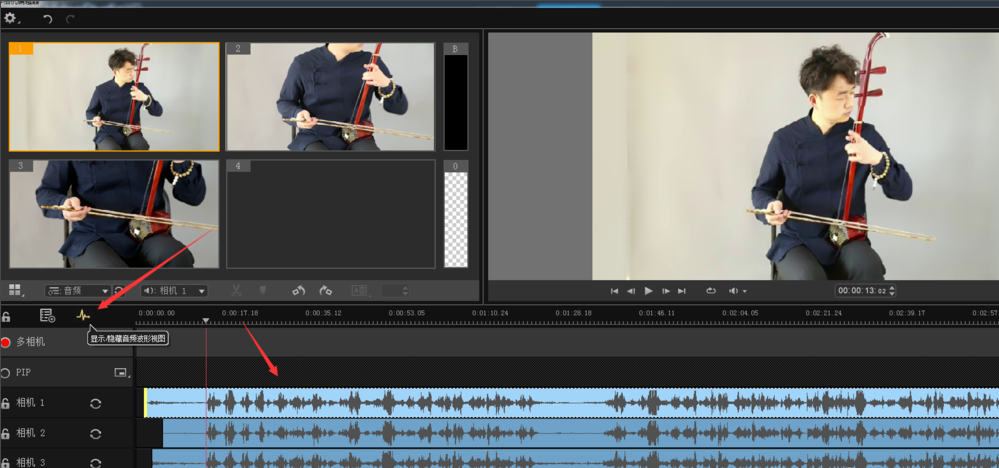Click the track manager icon above the tracks
The image size is (999, 468).
pyautogui.click(x=47, y=316)
